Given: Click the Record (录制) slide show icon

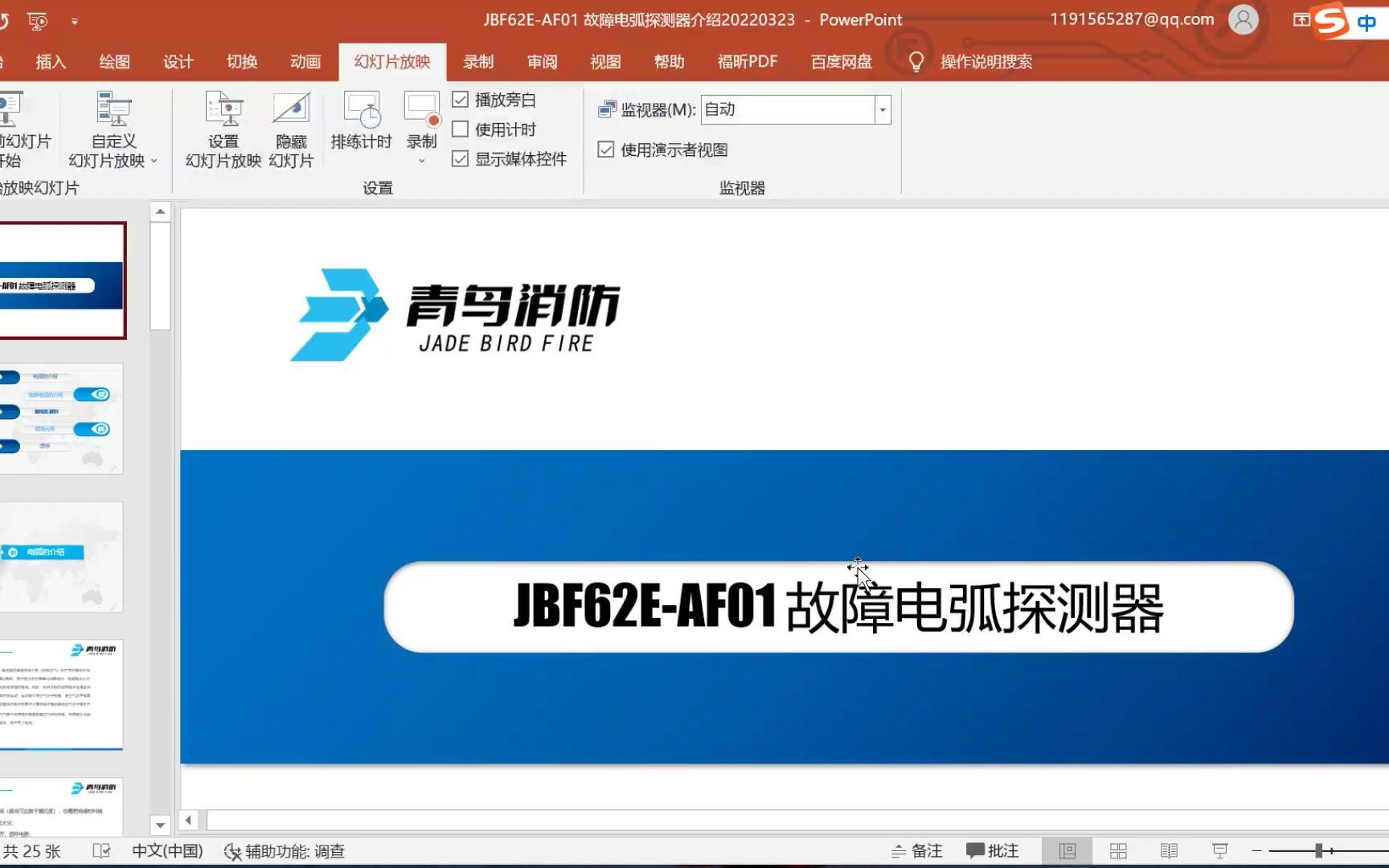Looking at the screenshot, I should (421, 111).
